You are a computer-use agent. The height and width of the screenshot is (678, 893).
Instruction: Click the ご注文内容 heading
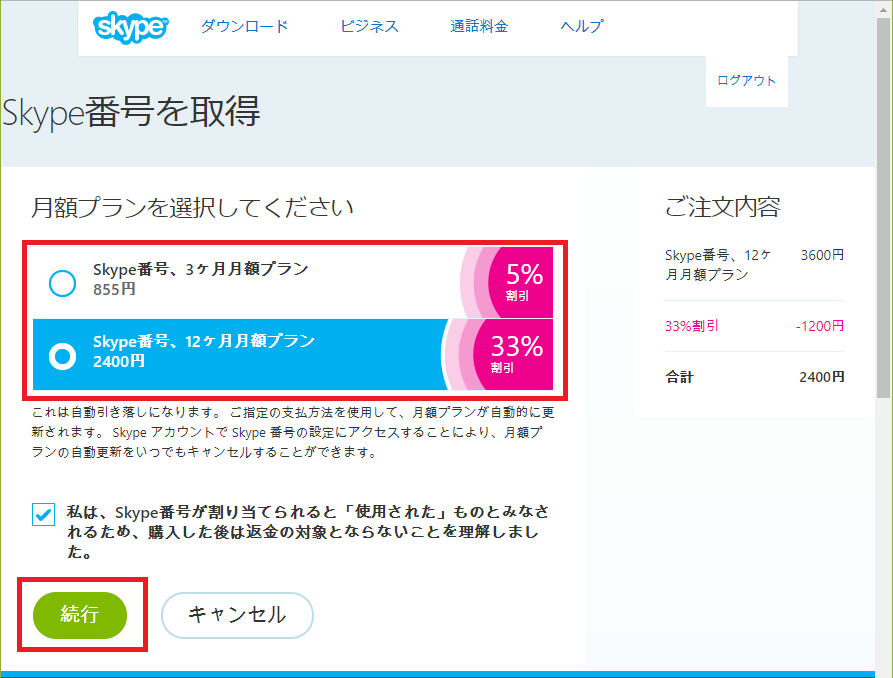coord(723,207)
